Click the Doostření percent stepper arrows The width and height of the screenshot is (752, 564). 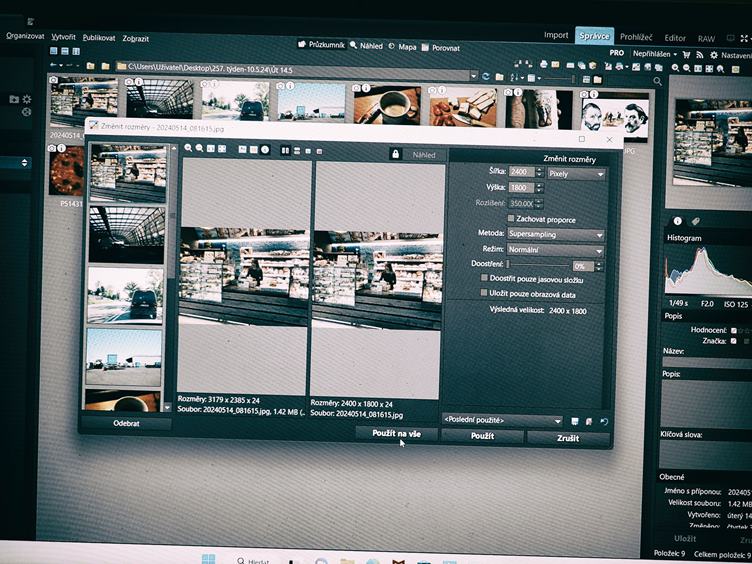(598, 266)
